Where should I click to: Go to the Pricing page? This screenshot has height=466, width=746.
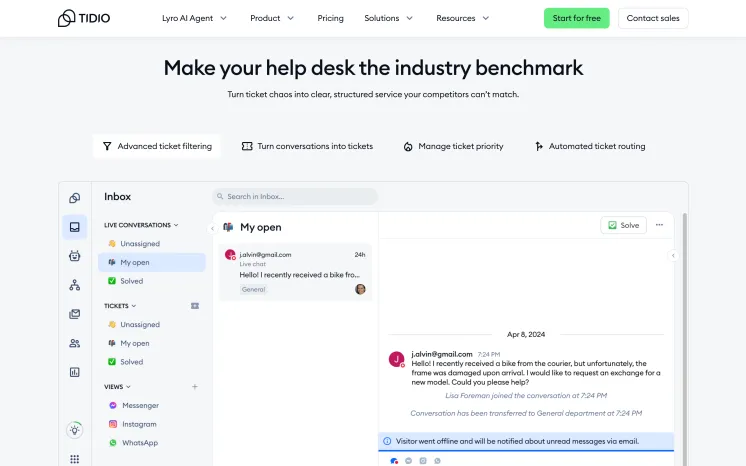point(330,18)
